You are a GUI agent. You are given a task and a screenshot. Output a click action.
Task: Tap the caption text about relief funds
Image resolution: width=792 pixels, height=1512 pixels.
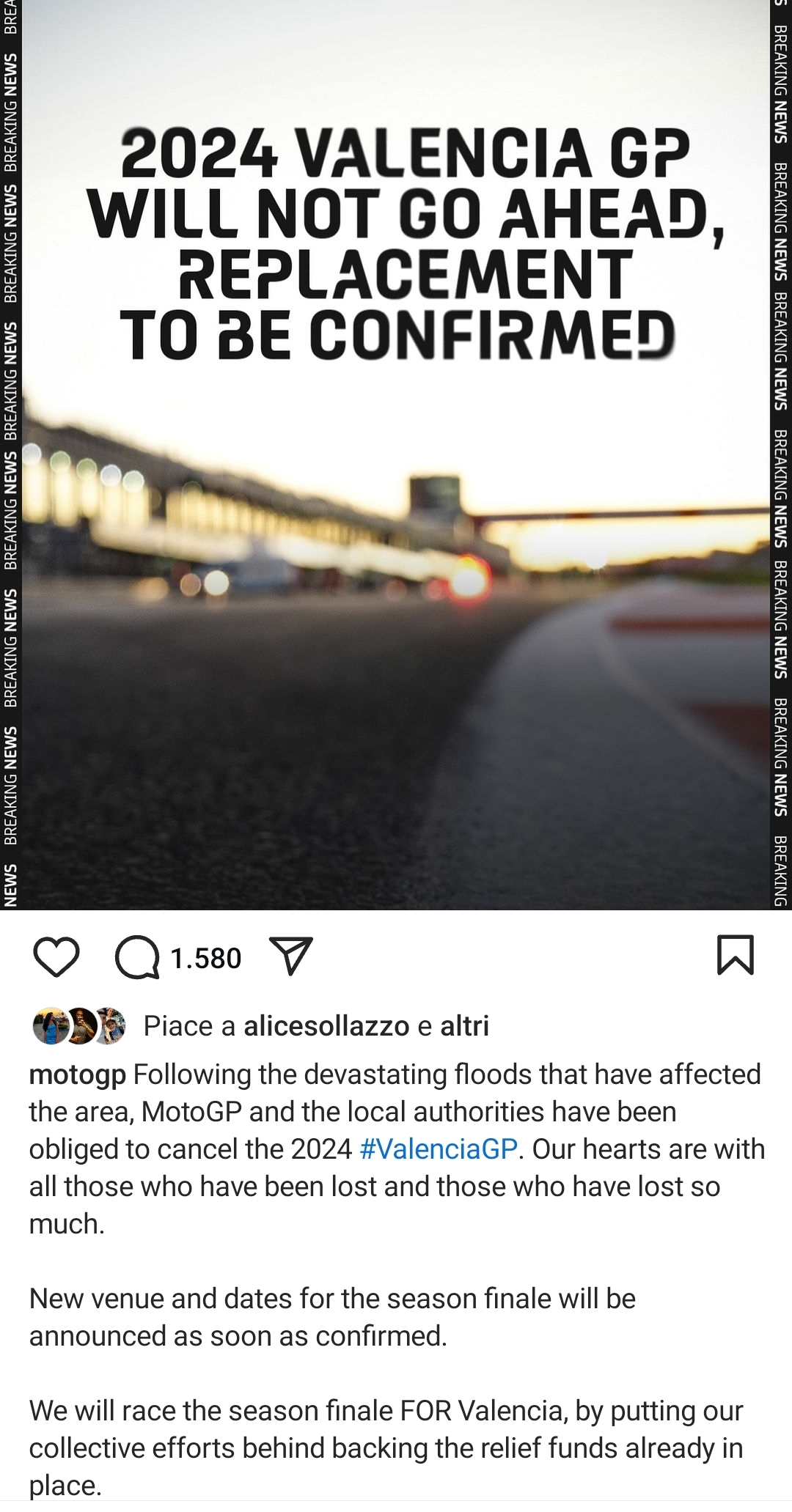386,1448
